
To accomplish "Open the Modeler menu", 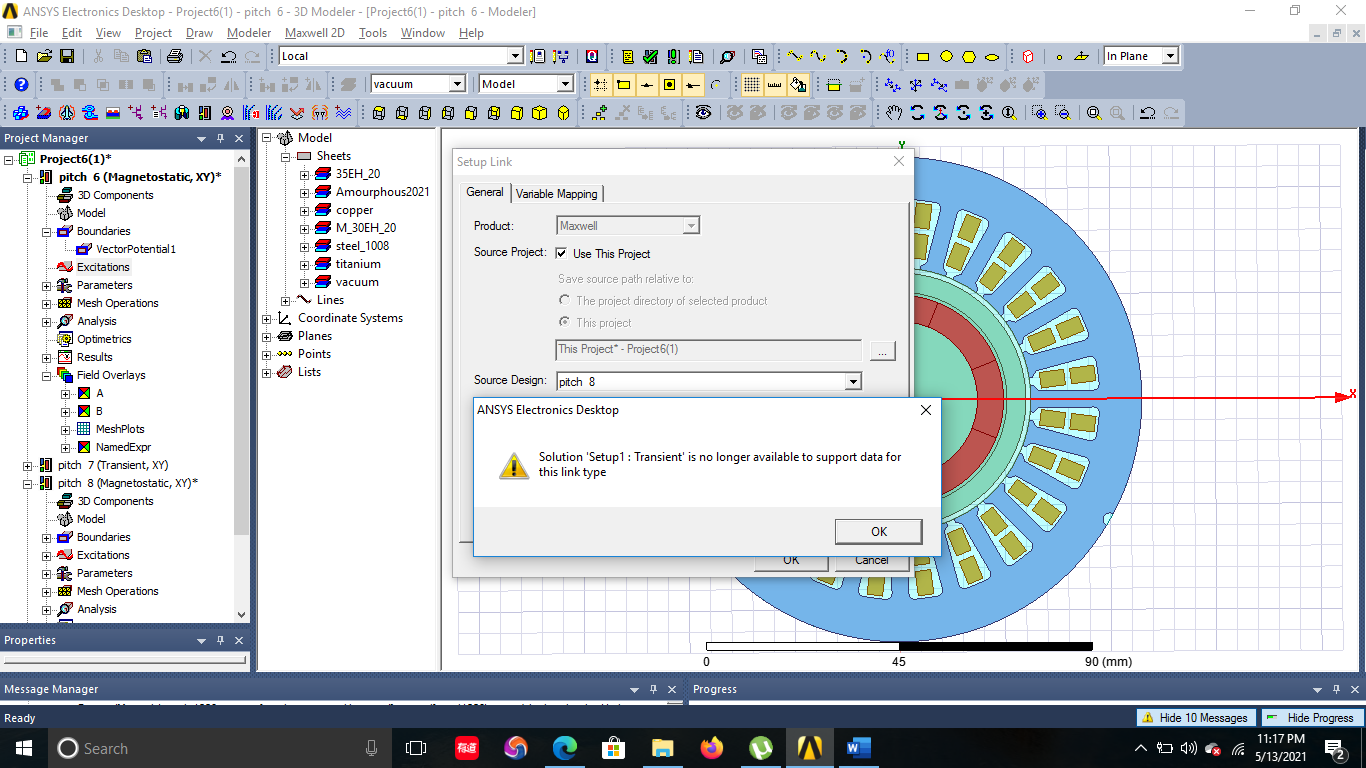I will point(248,33).
